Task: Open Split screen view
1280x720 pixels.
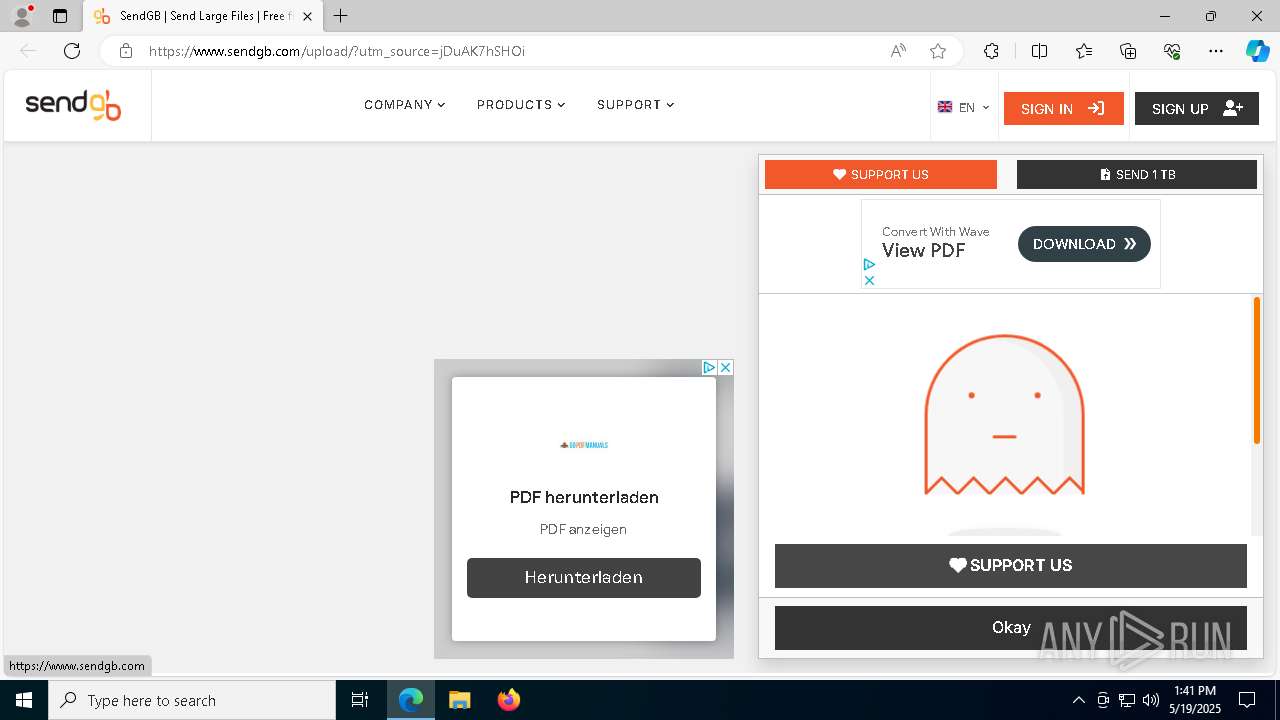Action: coord(1039,51)
